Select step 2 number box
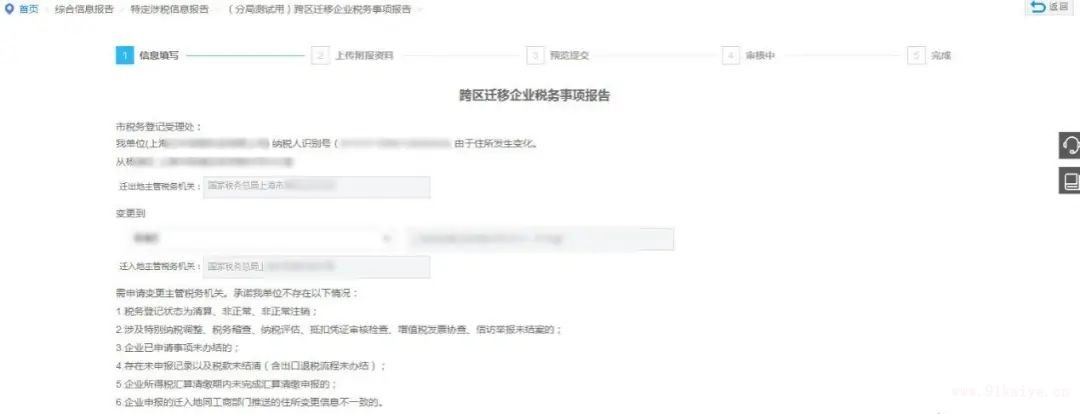The height and width of the screenshot is (414, 1080). (320, 56)
